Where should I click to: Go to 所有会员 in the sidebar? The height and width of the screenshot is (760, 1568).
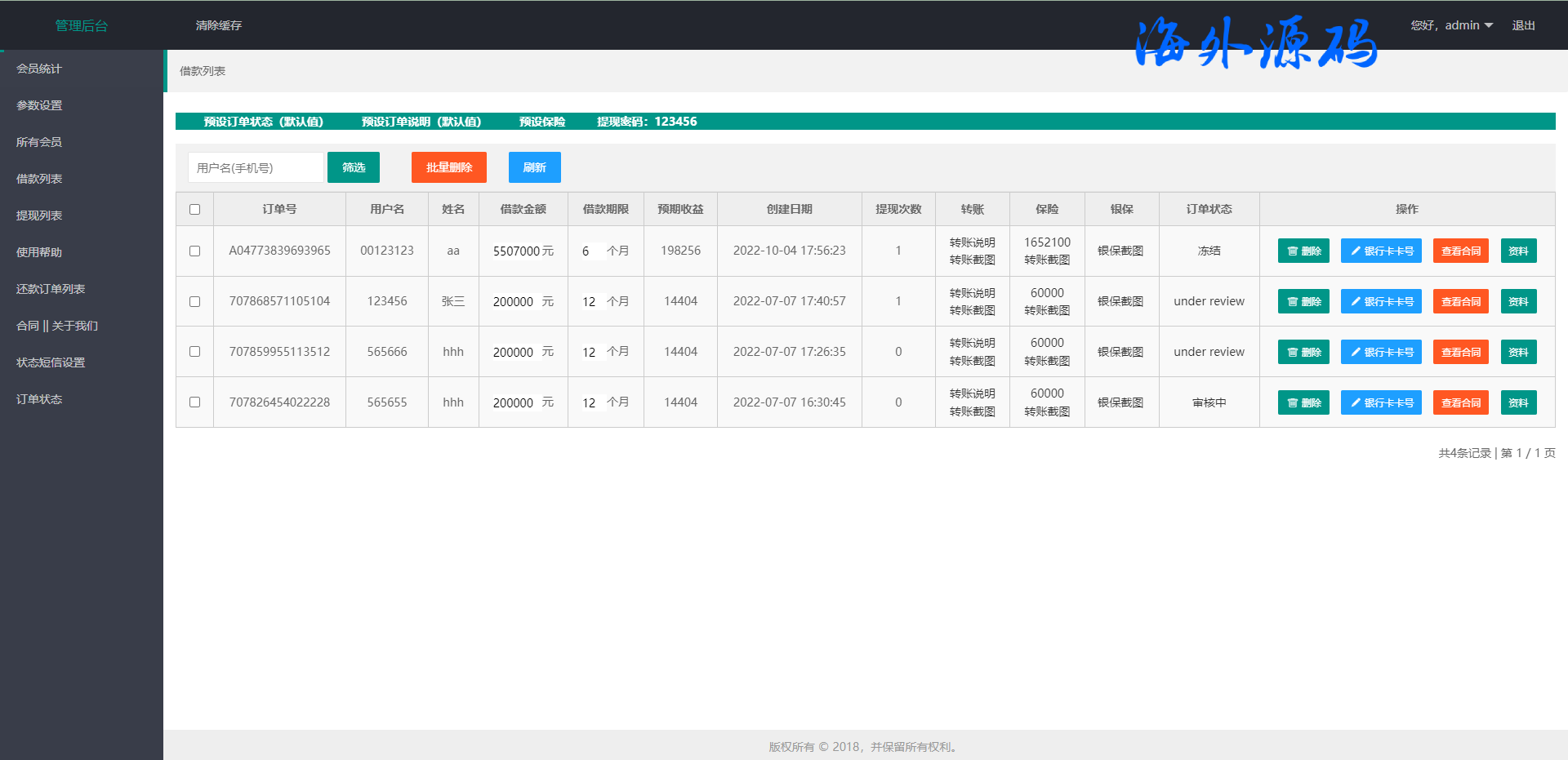(39, 142)
